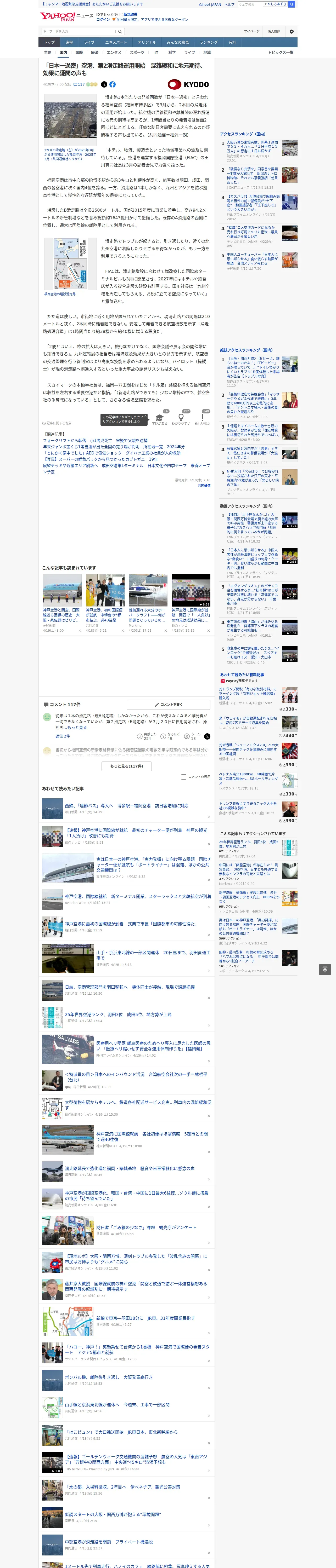
Task: Select ランキング in navigation bar
Action: [209, 43]
